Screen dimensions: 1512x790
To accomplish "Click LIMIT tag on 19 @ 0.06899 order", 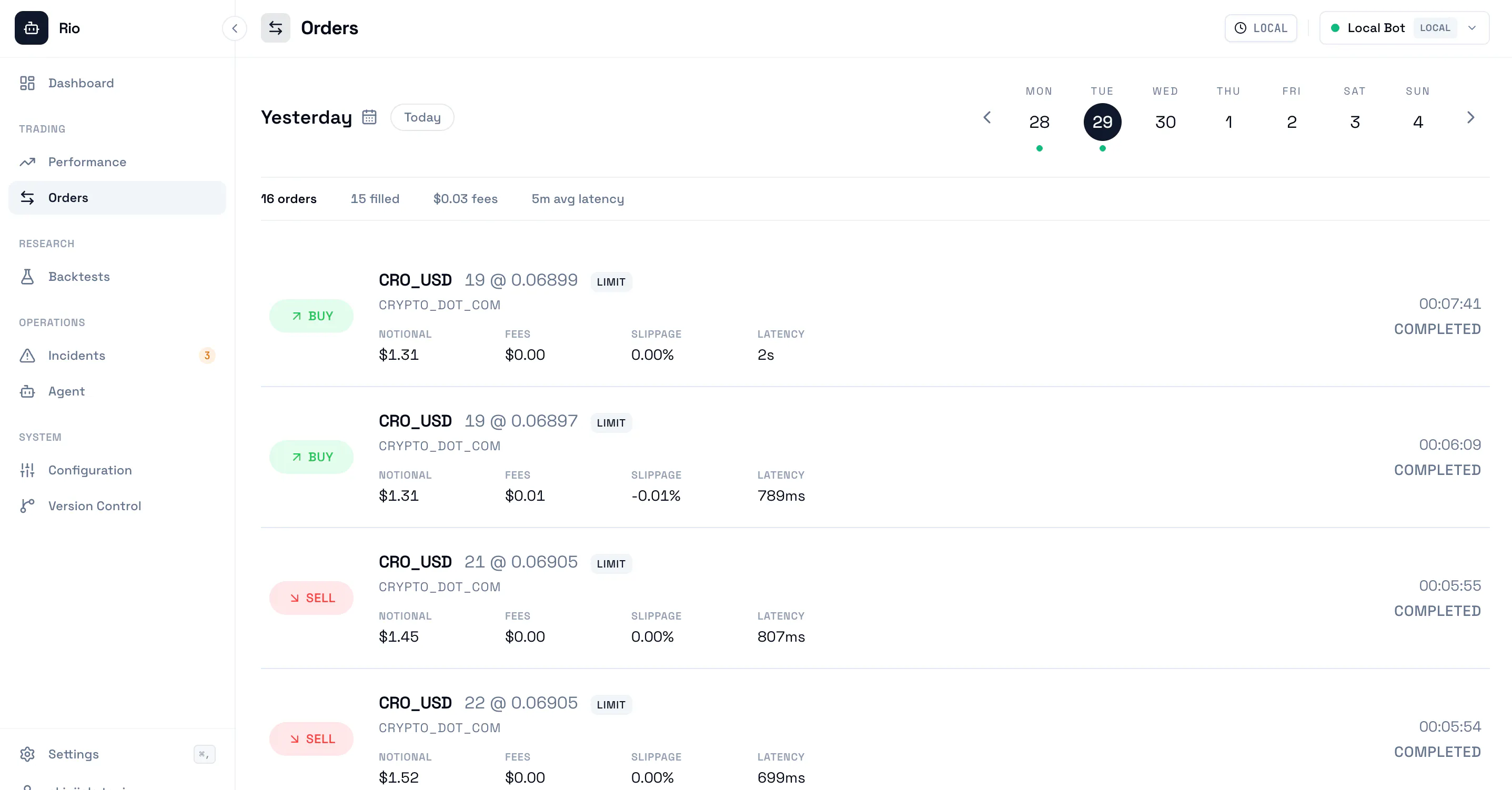I will [611, 282].
